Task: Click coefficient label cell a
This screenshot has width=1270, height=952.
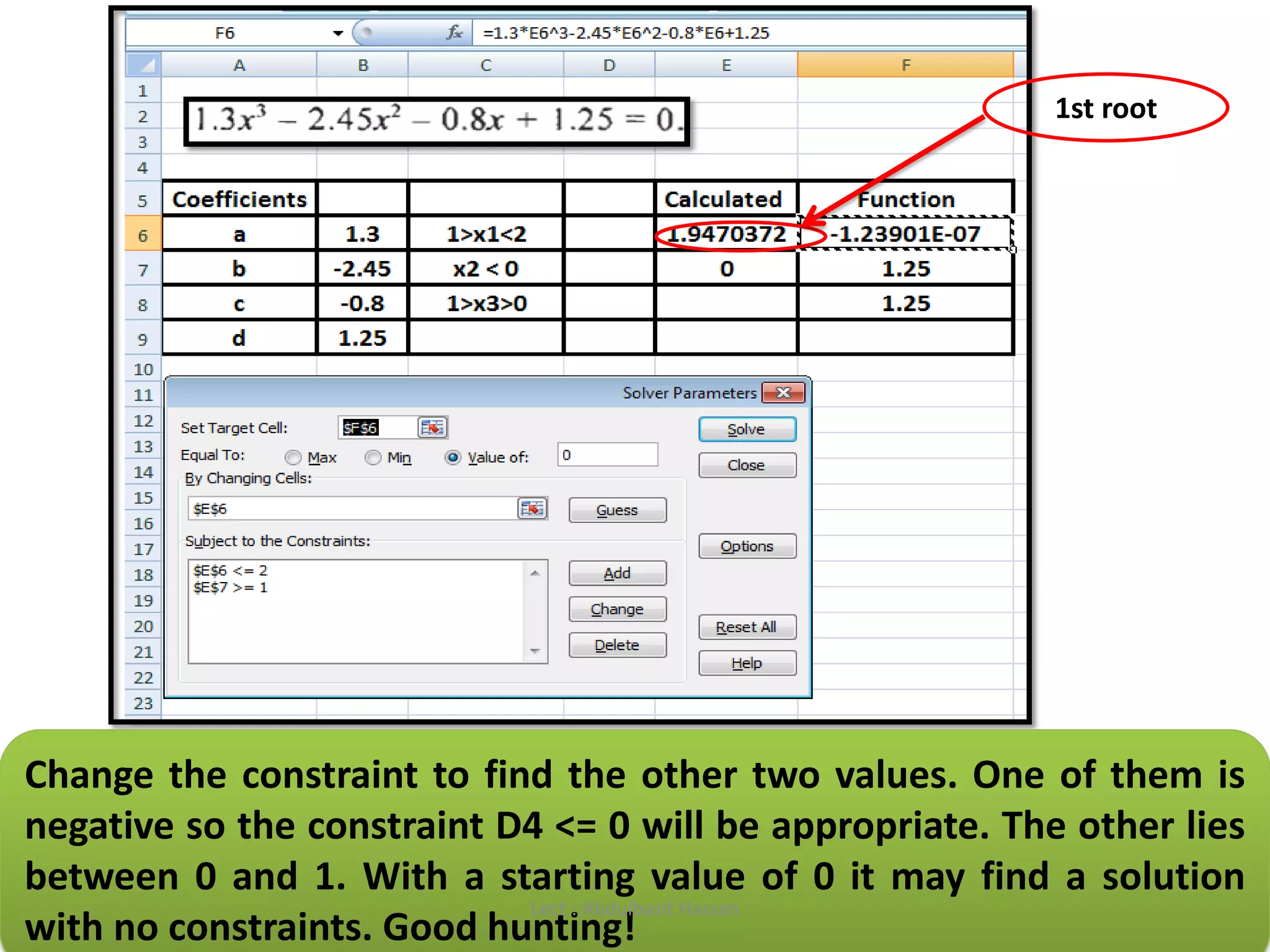Action: click(239, 234)
